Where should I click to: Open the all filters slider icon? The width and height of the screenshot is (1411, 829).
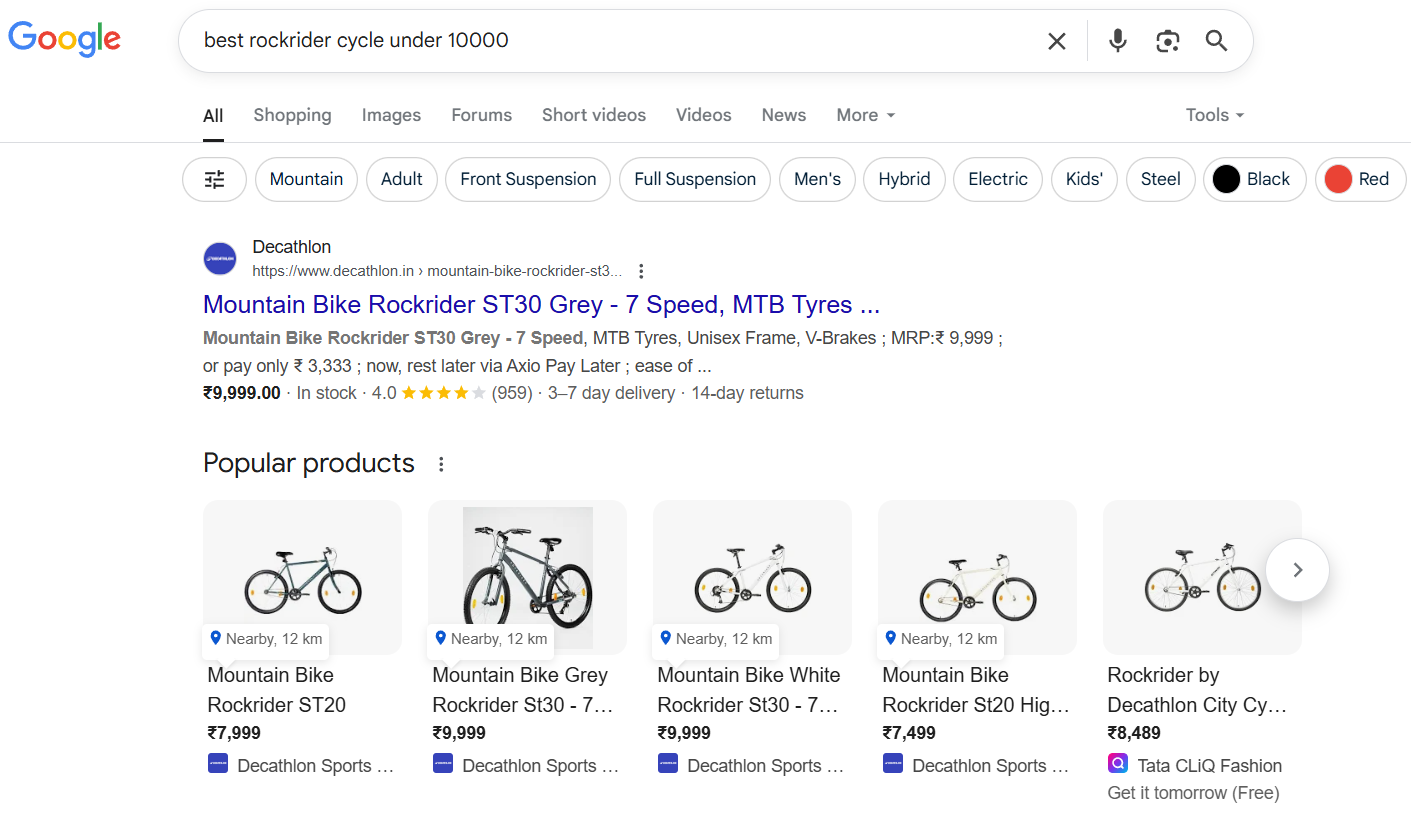(214, 180)
